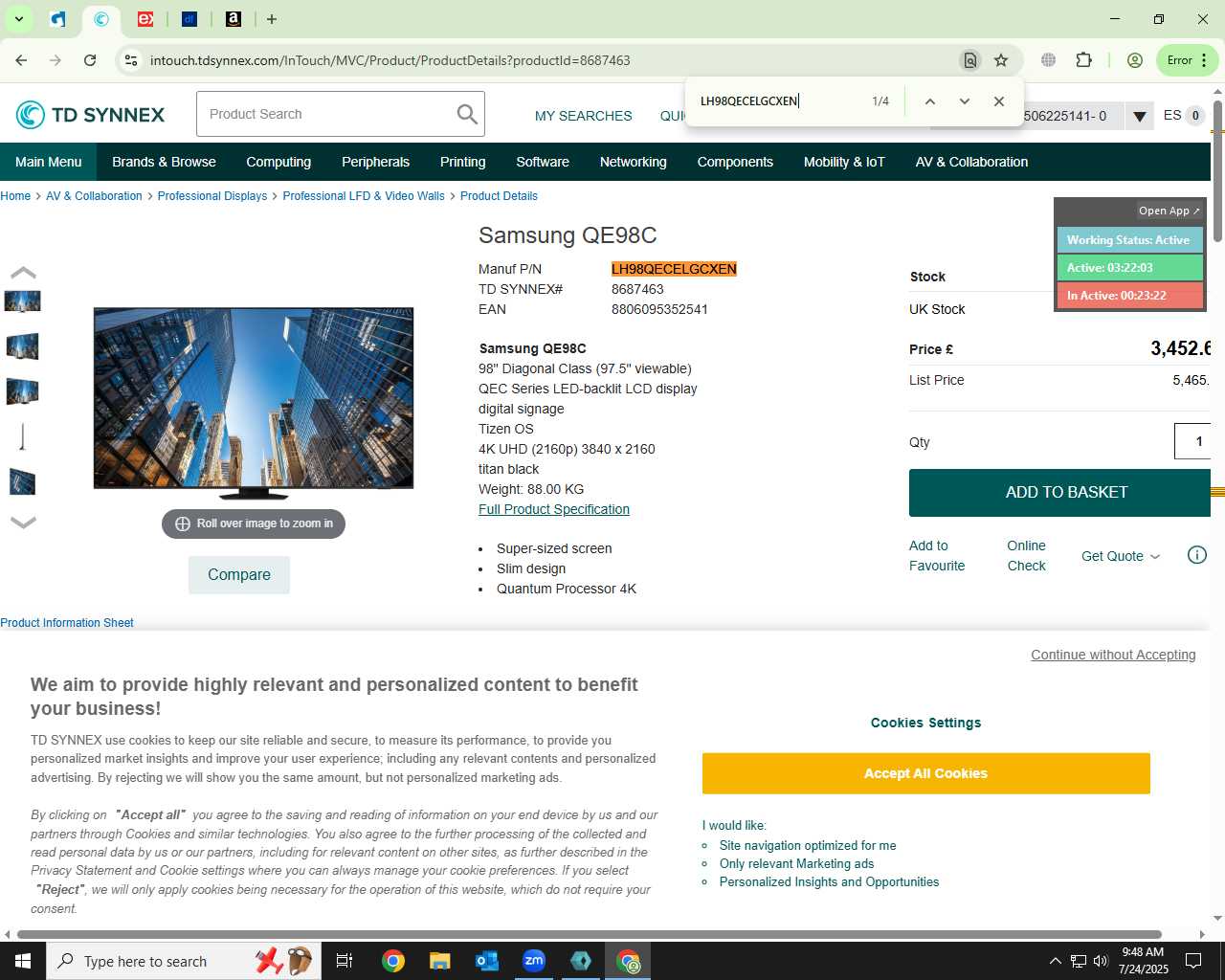1225x980 pixels.
Task: Select the side-view stand thumbnail
Action: tap(22, 436)
